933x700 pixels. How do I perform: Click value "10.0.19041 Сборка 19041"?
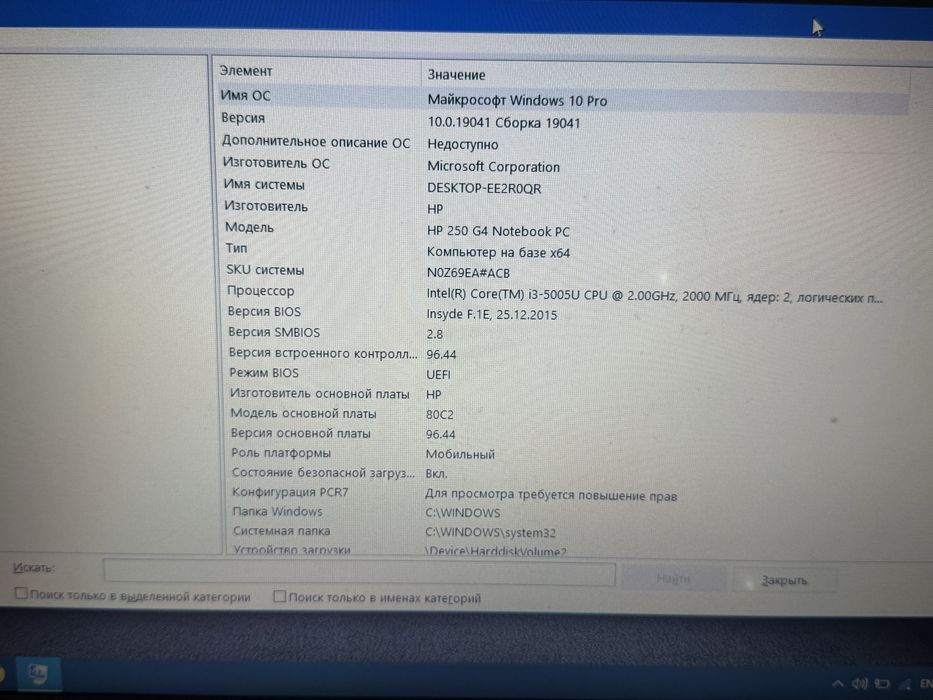(503, 123)
